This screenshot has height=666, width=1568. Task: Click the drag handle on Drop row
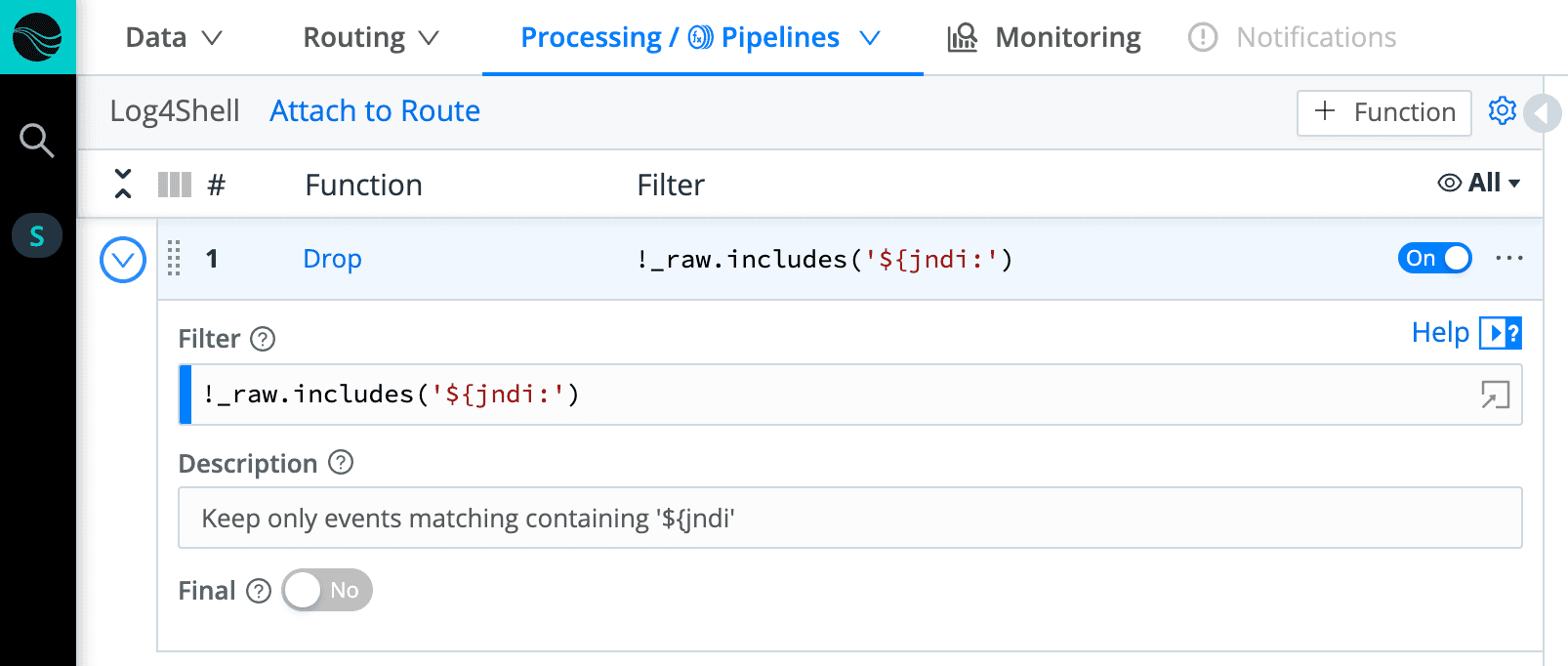174,259
